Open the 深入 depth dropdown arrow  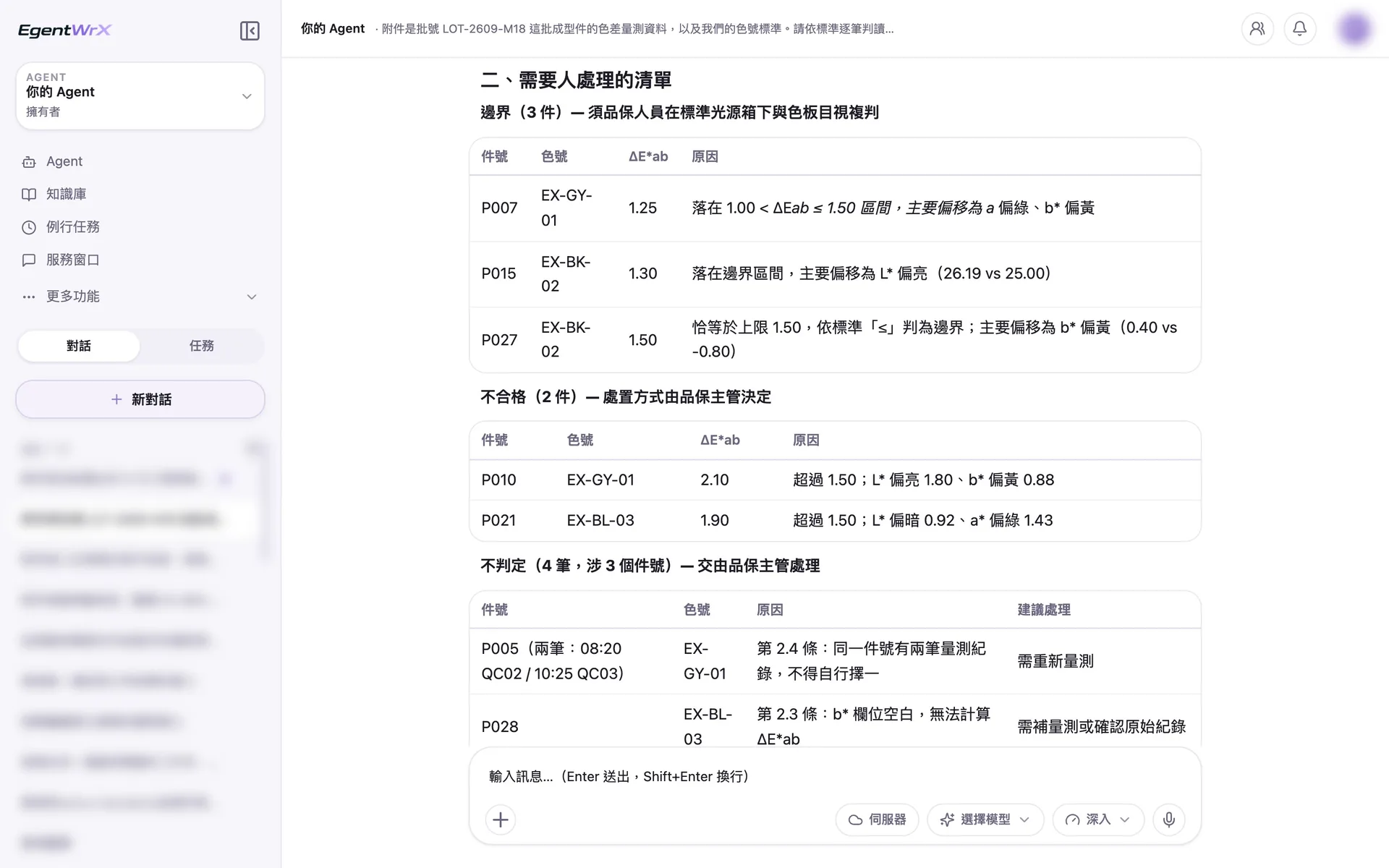[x=1125, y=820]
